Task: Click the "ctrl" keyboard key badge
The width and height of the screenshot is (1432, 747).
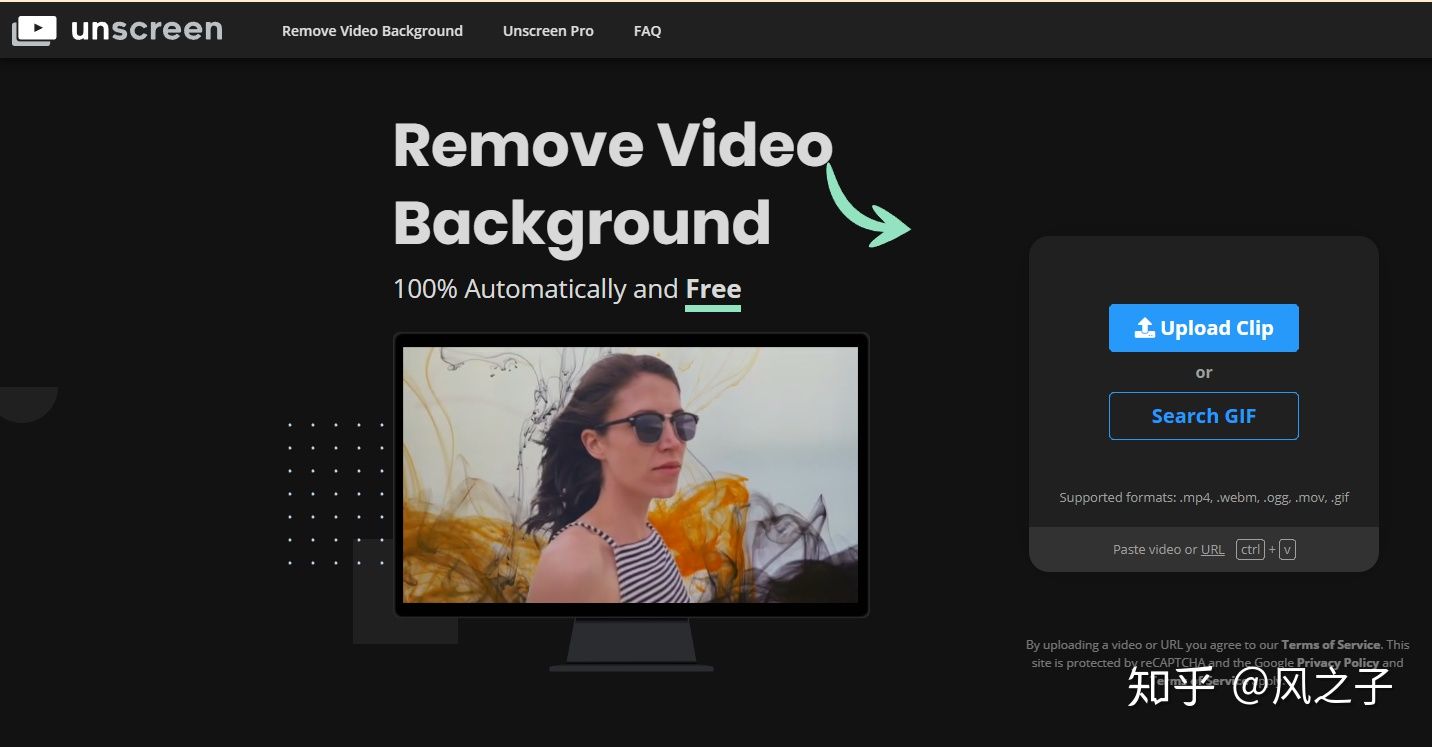Action: (1250, 549)
